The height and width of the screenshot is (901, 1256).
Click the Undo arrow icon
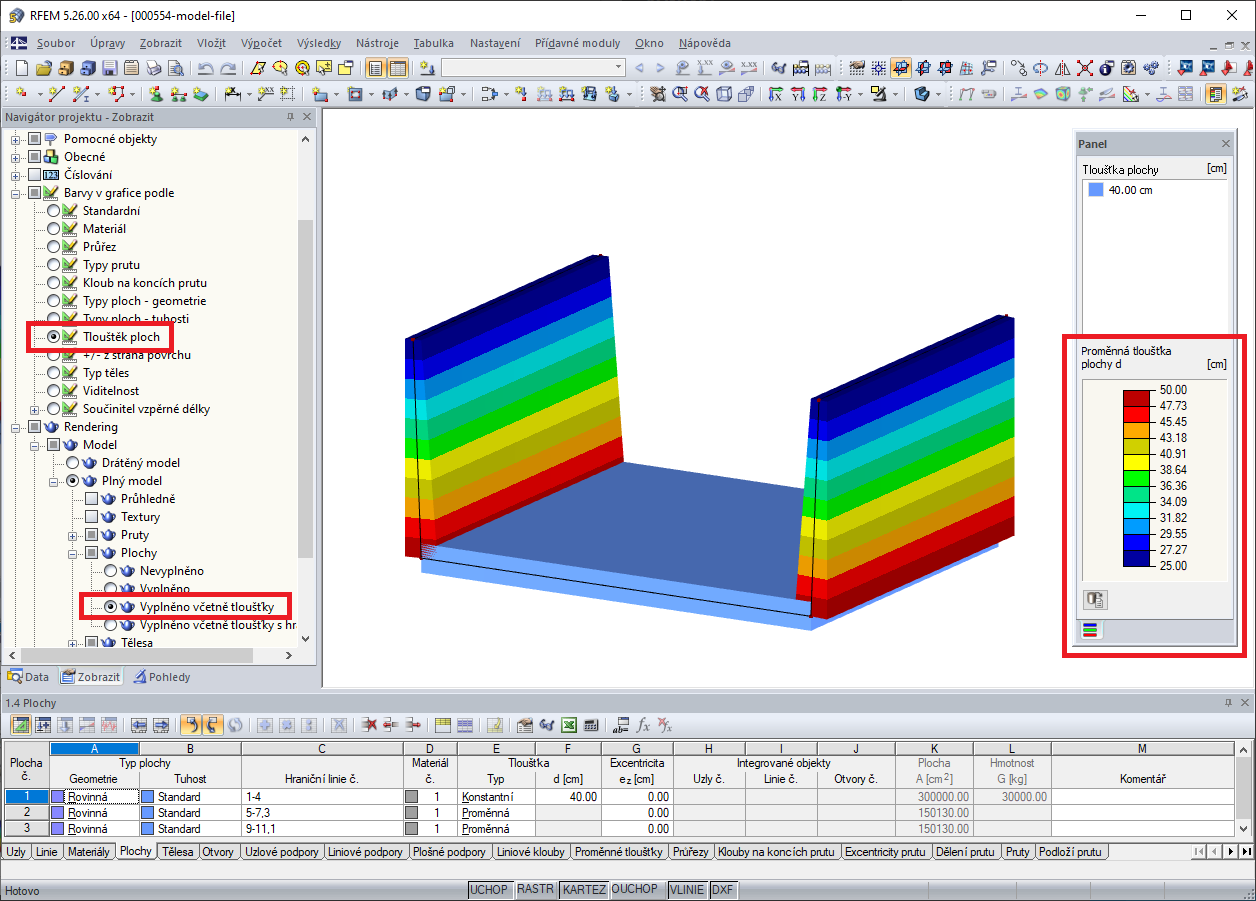(x=204, y=68)
